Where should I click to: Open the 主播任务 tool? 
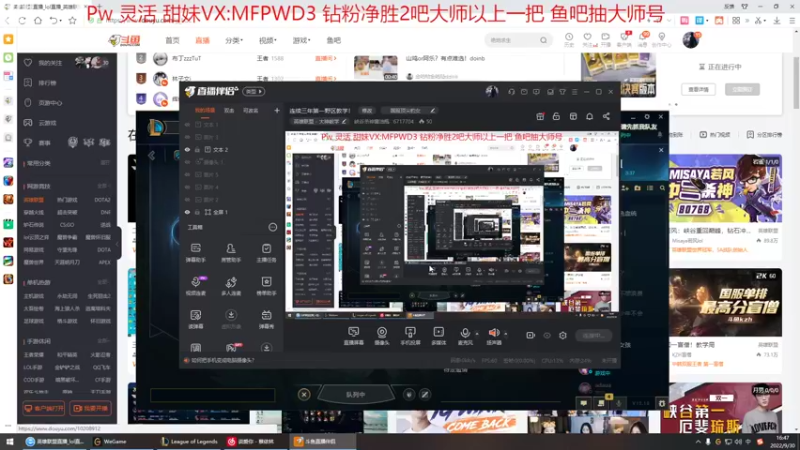pos(266,253)
